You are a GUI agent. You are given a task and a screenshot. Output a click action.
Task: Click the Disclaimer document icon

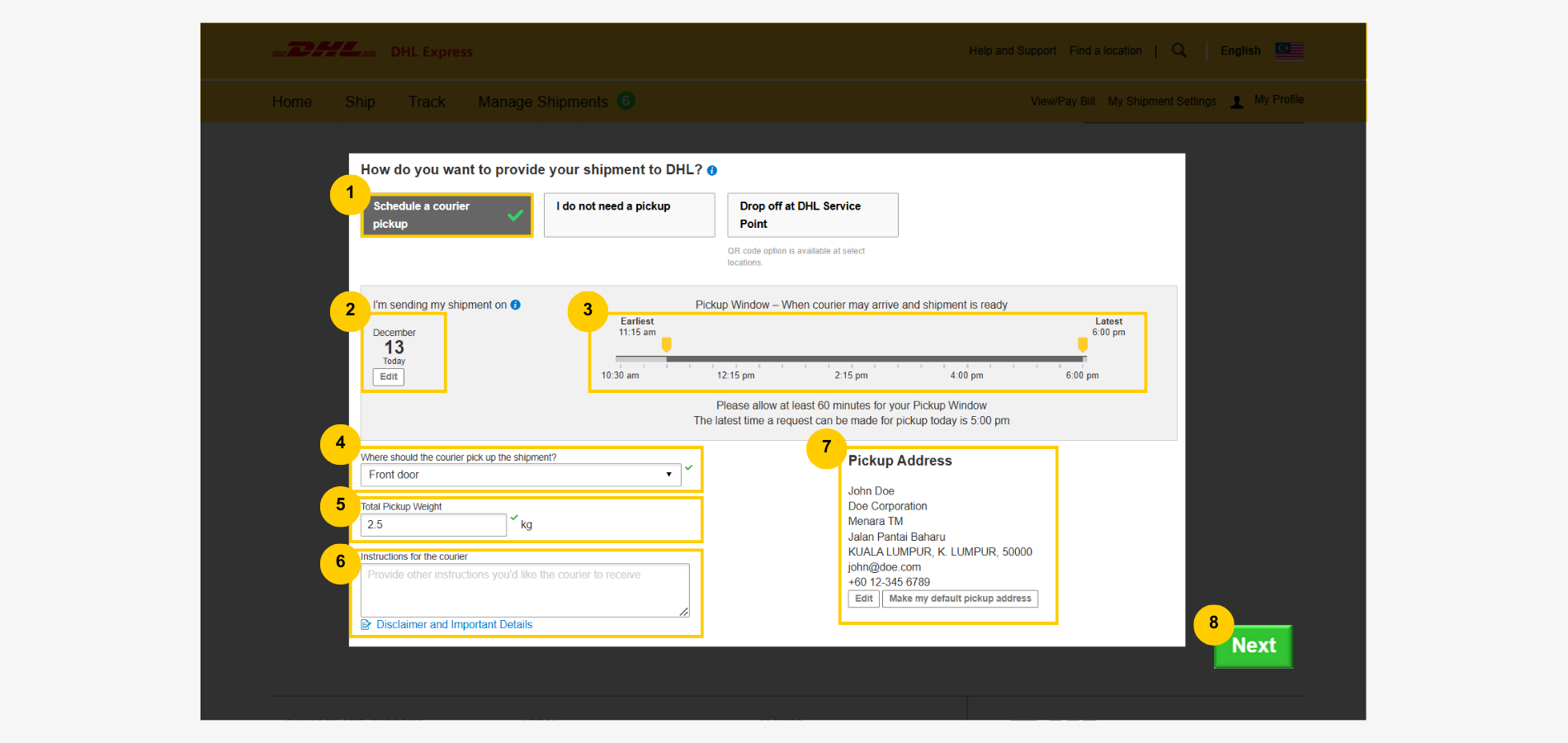(x=366, y=625)
